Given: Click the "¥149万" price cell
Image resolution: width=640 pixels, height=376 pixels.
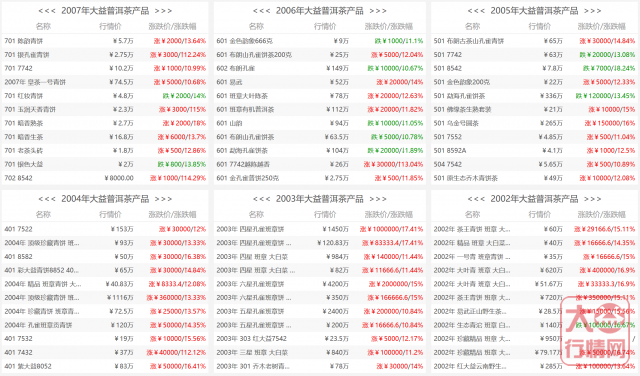Looking at the screenshot, I should click(338, 69).
